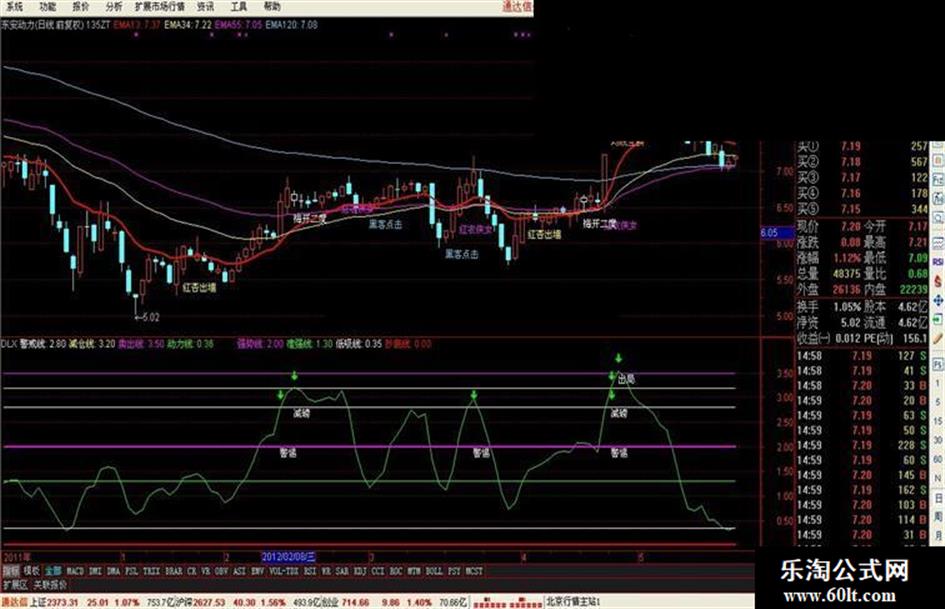
Task: Click the red dollar-sign sidebar icon
Action: pyautogui.click(x=938, y=281)
